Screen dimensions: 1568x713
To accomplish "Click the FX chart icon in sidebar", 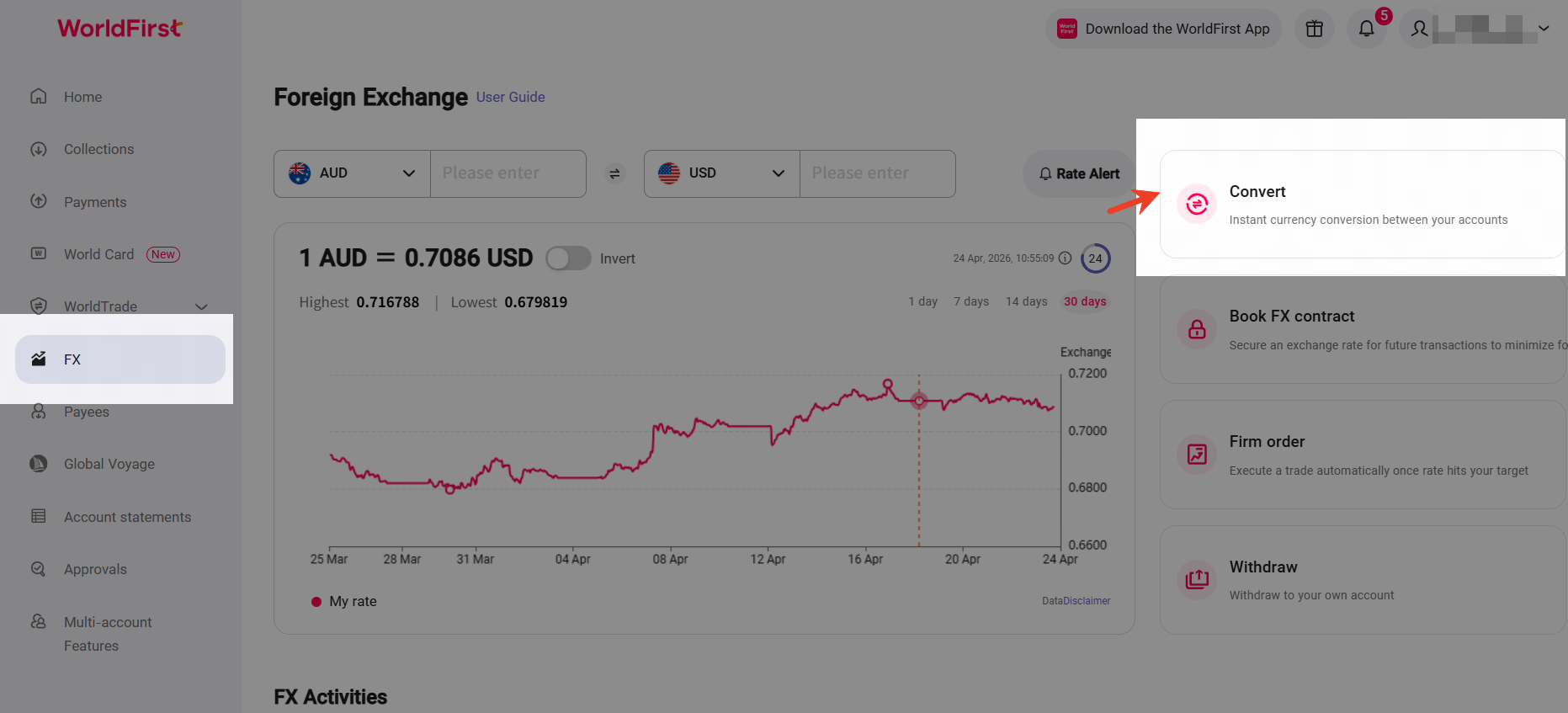I will click(x=39, y=359).
